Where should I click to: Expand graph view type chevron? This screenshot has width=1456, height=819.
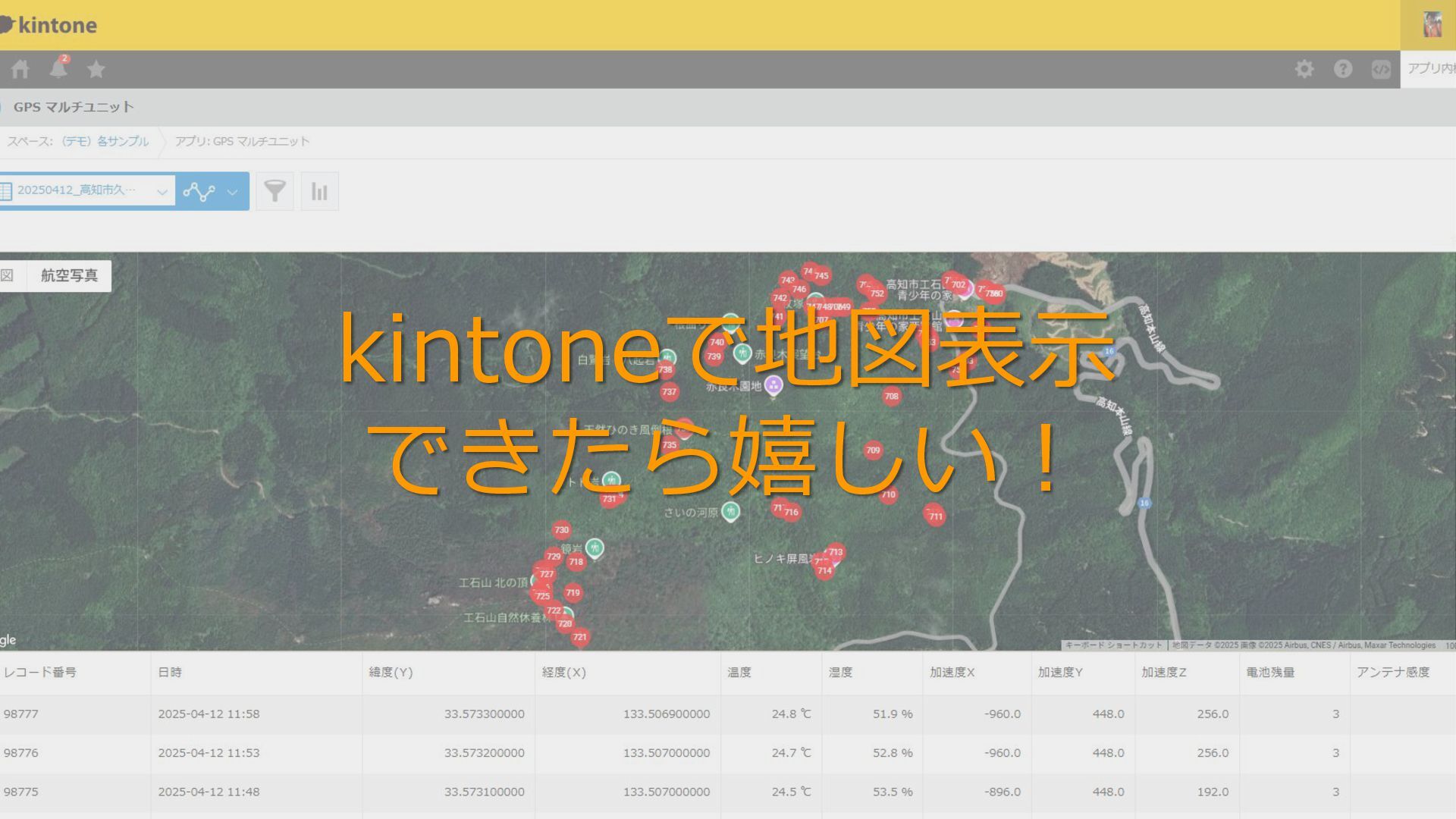(x=233, y=192)
